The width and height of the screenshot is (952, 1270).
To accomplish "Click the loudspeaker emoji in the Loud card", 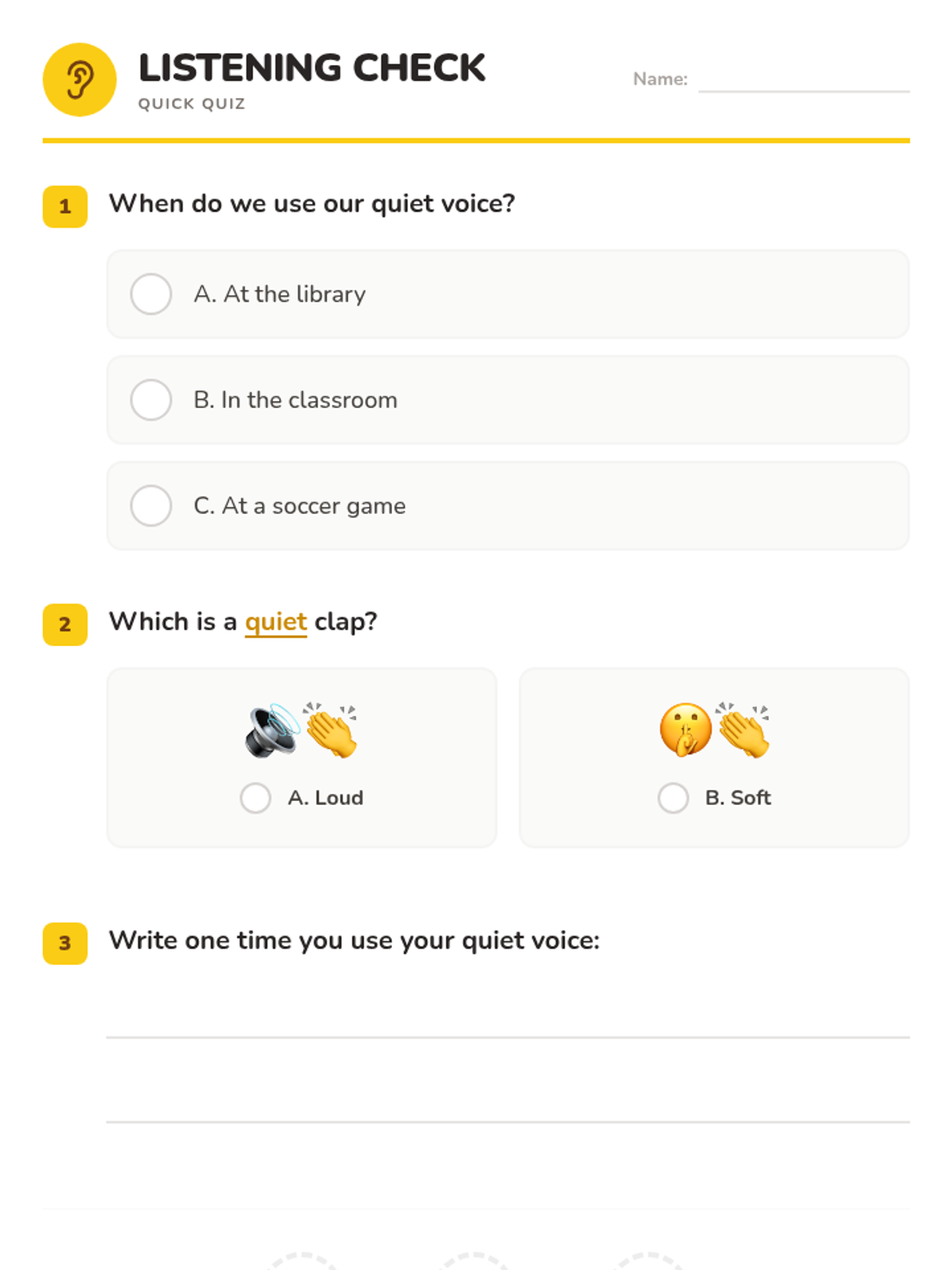I will (273, 730).
